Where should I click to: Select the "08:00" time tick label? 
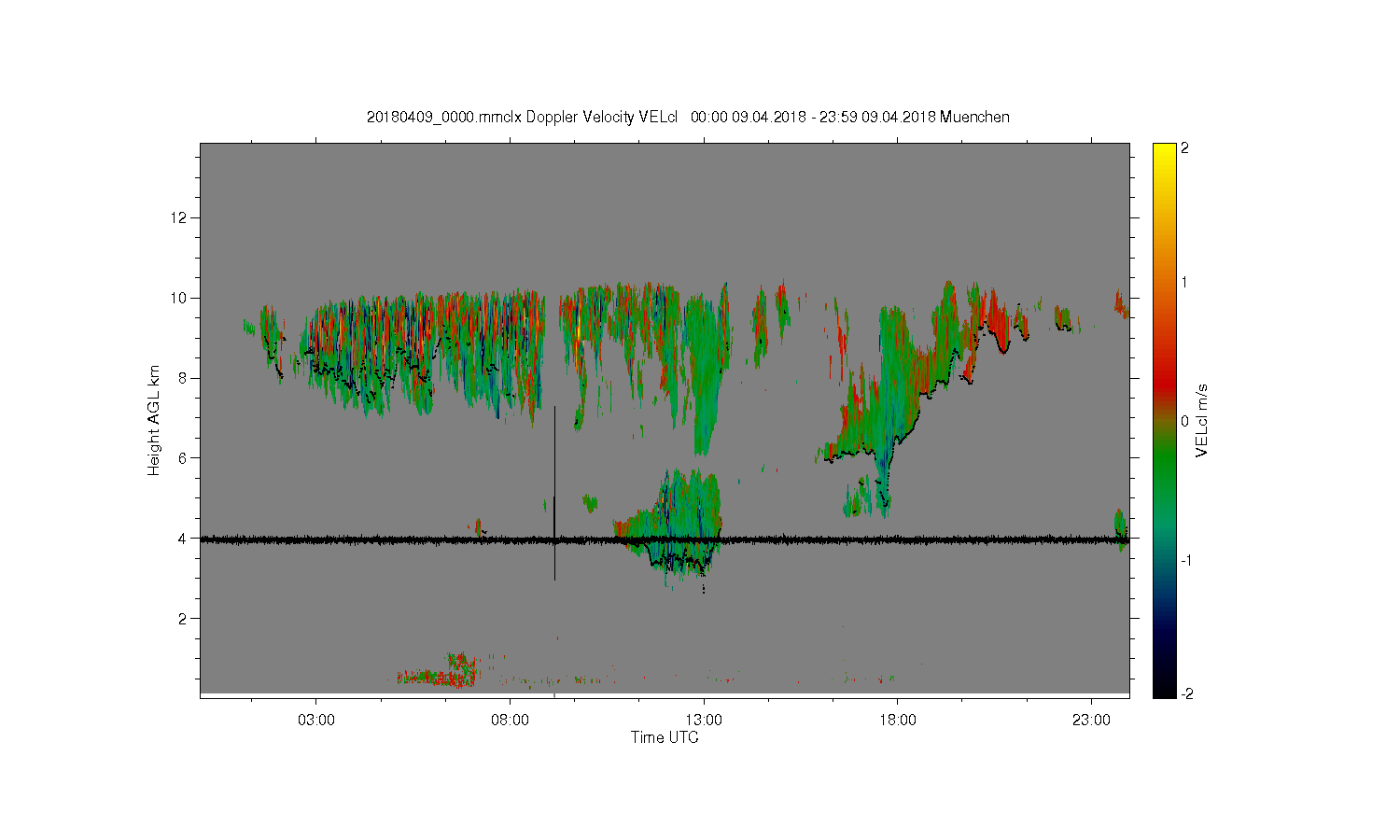tap(510, 720)
